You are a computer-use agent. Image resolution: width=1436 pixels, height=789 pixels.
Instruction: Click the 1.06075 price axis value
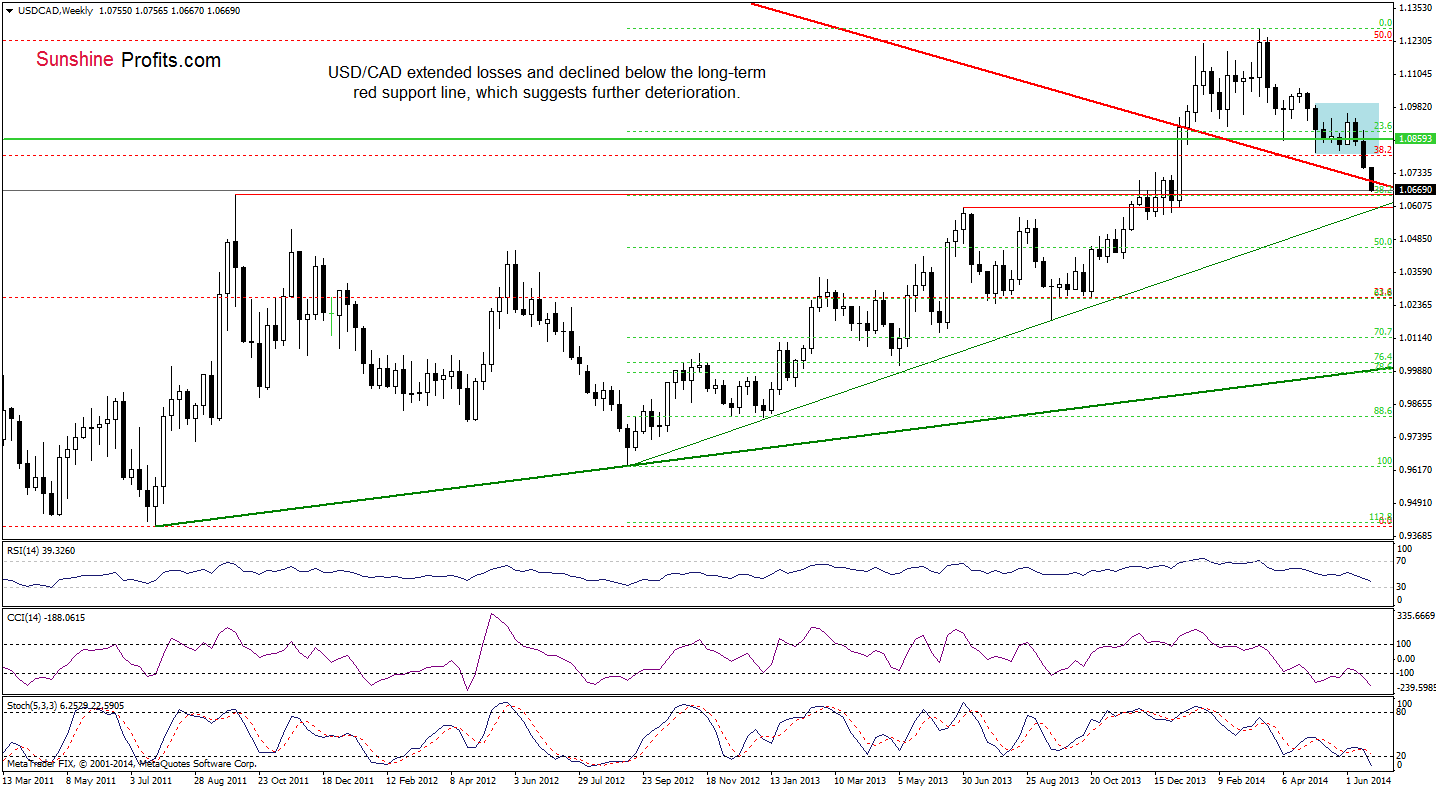pyautogui.click(x=1416, y=205)
